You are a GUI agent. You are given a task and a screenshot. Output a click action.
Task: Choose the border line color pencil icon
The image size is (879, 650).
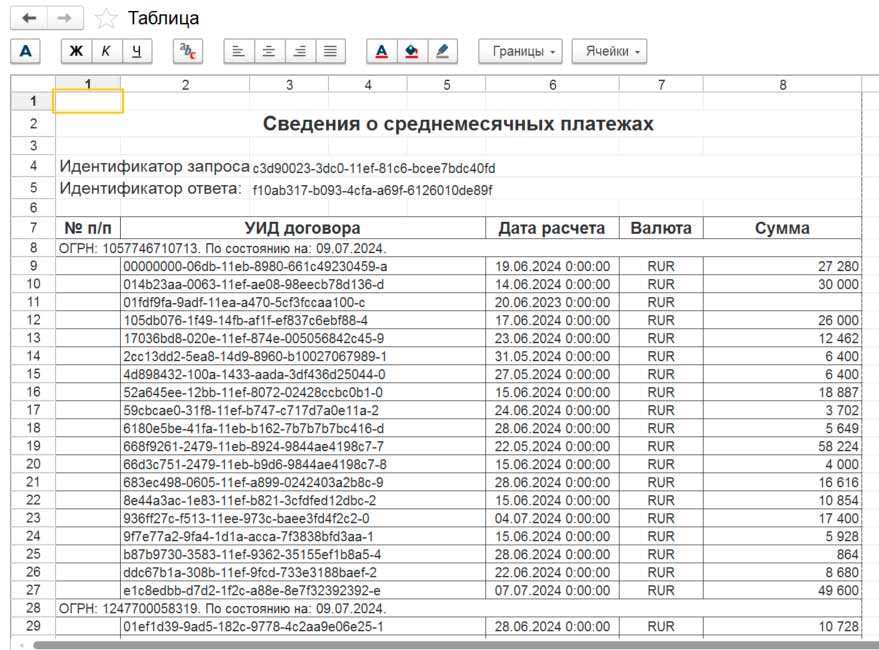(442, 52)
